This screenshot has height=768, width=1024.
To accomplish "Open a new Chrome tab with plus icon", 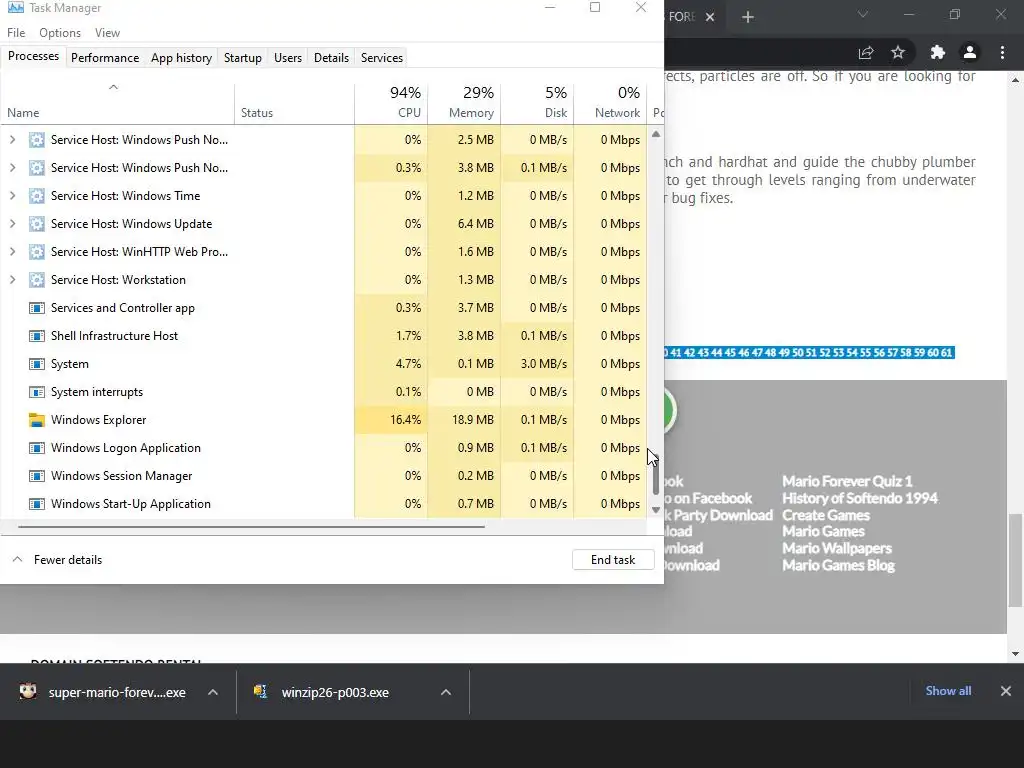I will point(748,17).
